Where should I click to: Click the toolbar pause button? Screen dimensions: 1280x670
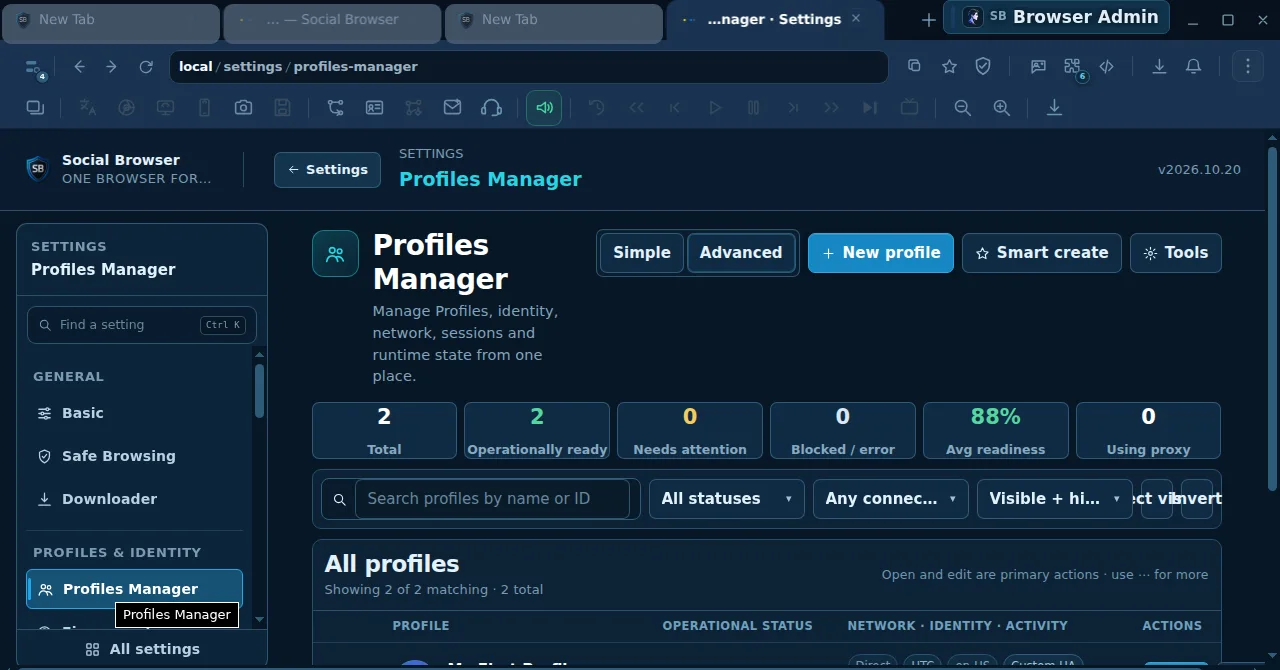click(754, 107)
